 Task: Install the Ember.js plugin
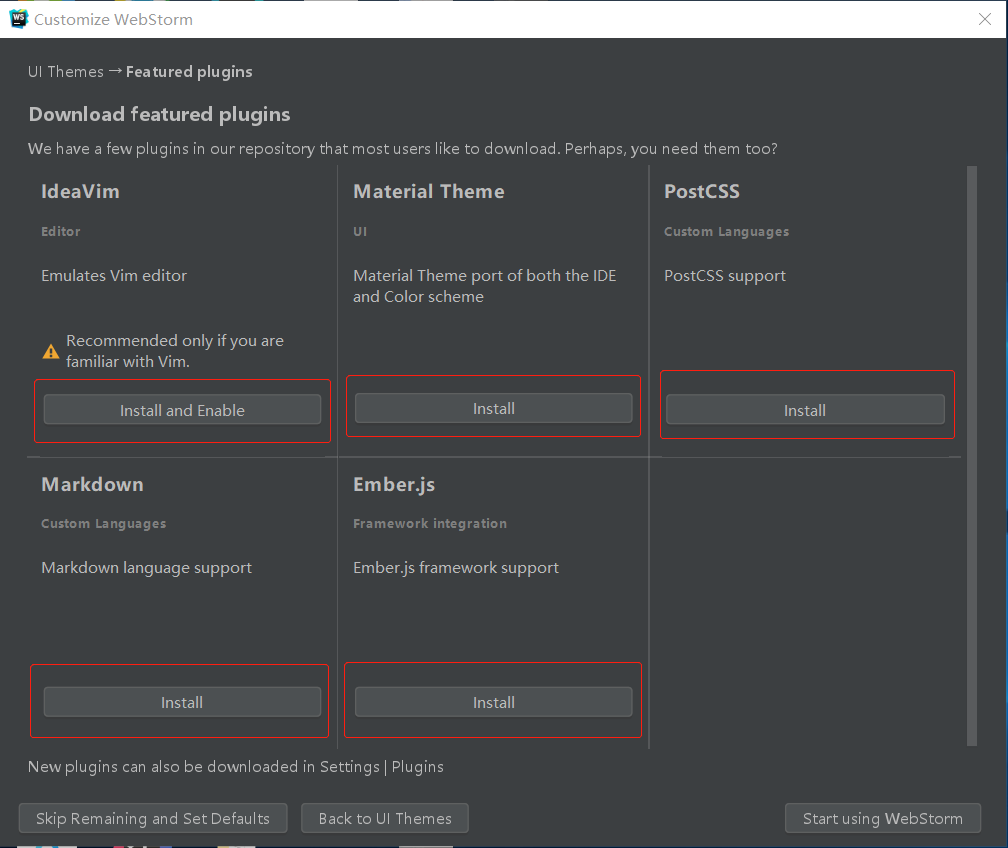click(492, 702)
